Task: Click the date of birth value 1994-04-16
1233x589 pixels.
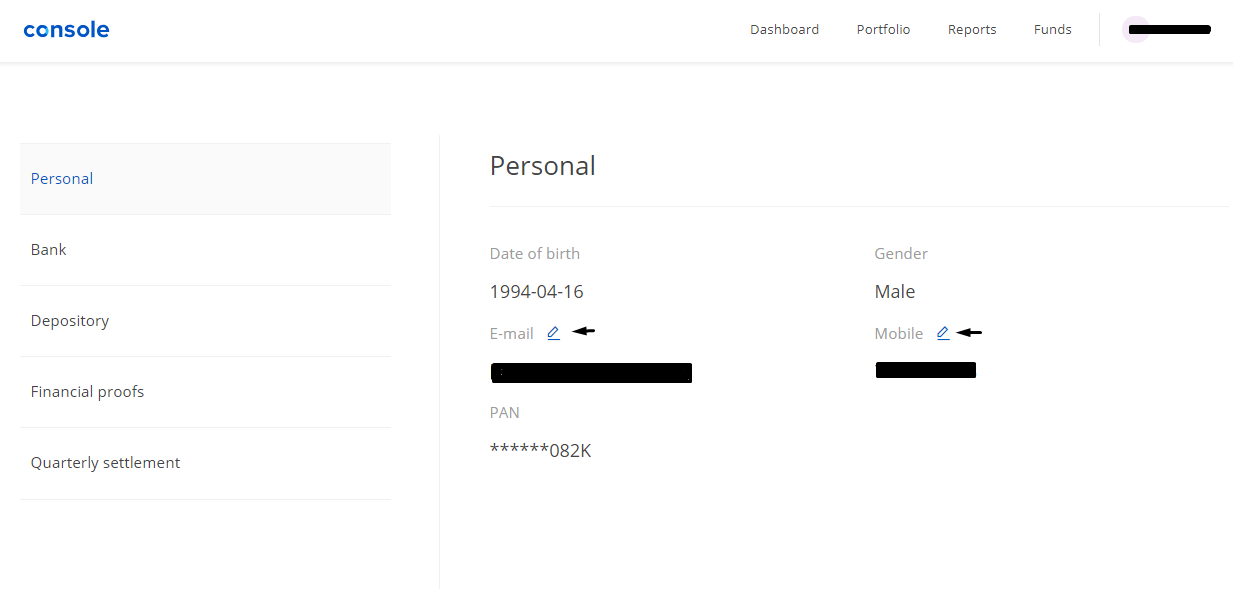Action: coord(536,292)
